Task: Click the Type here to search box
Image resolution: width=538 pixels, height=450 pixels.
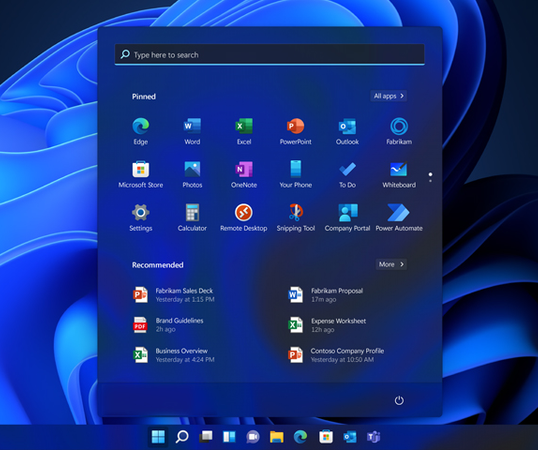Action: tap(270, 55)
